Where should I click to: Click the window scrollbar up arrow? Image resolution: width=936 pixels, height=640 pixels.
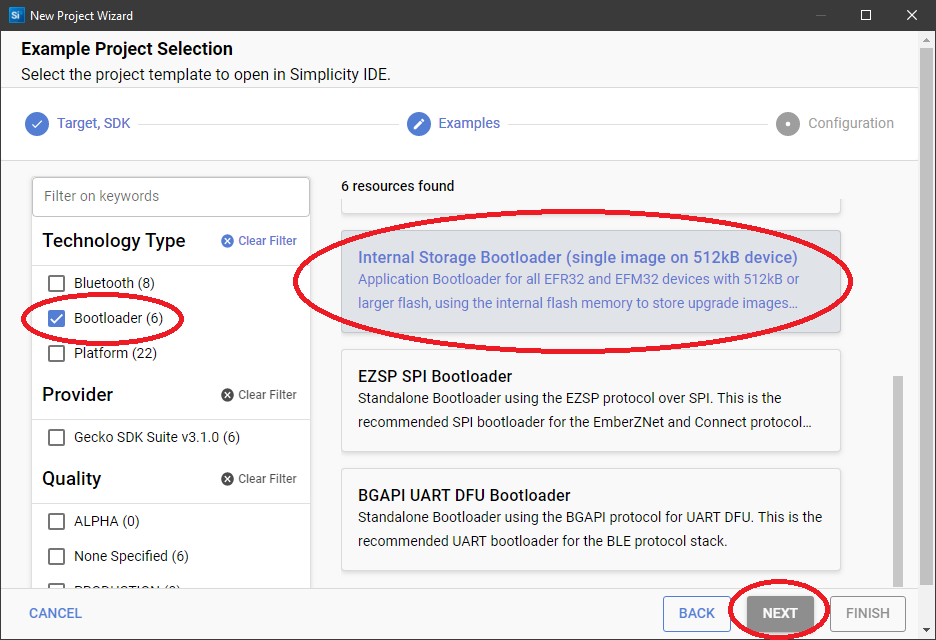point(926,41)
